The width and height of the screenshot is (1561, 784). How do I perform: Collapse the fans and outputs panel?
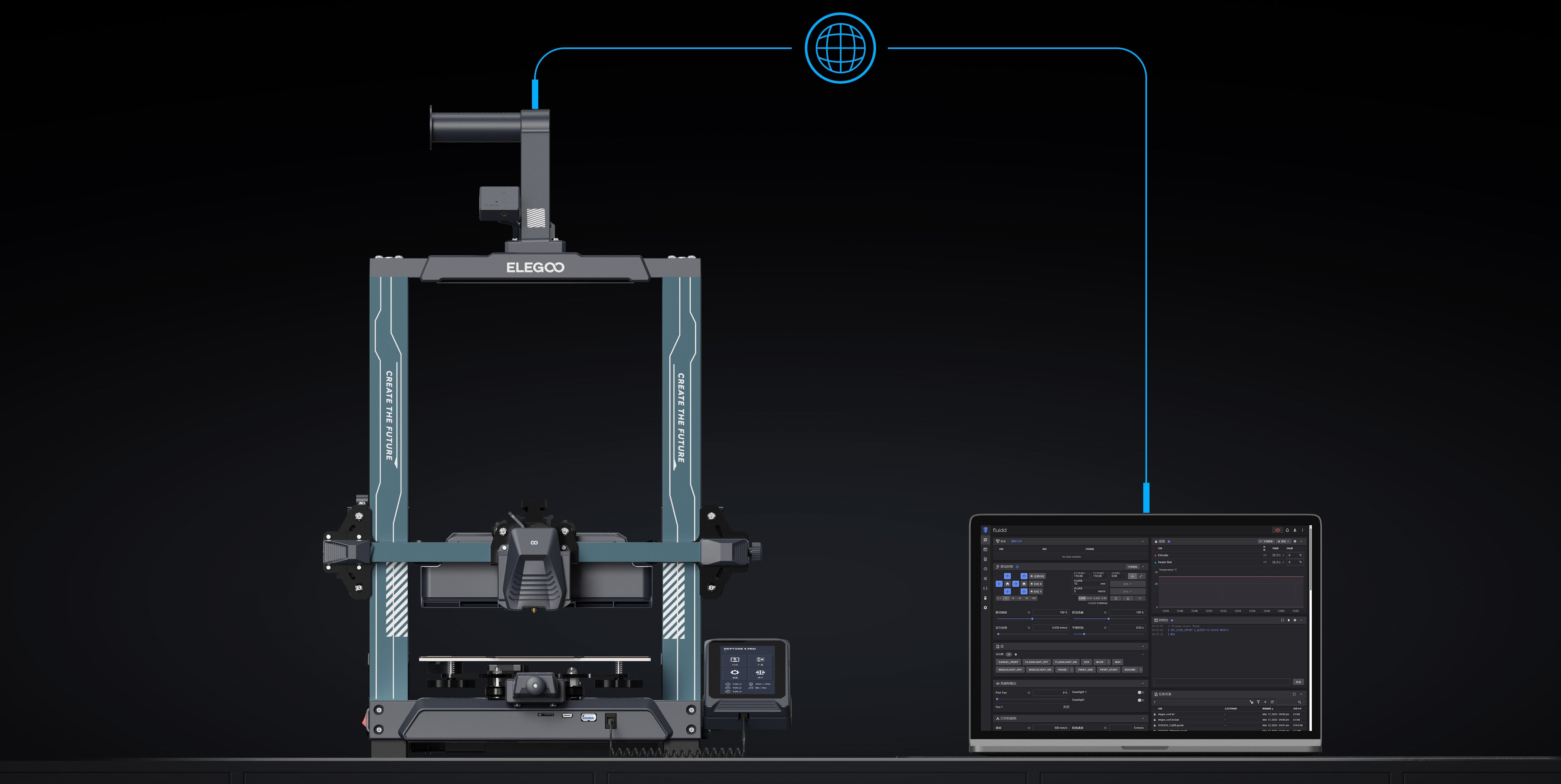coord(1144,684)
